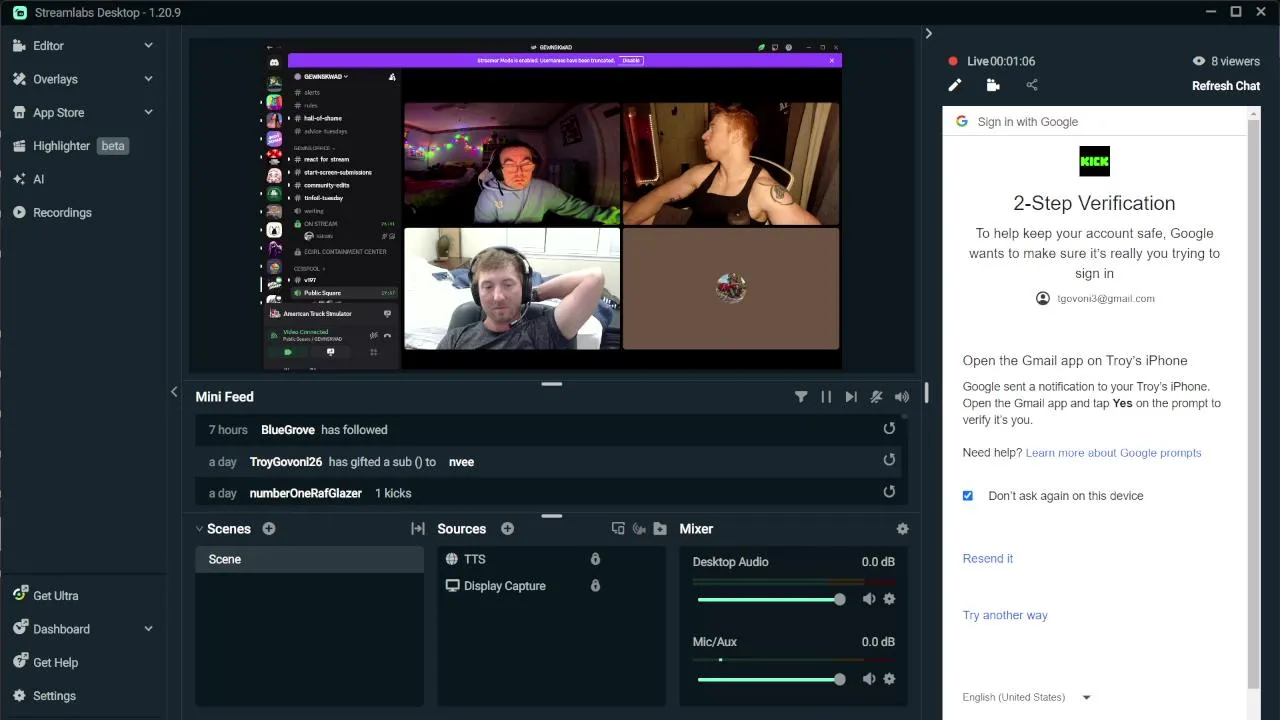The image size is (1280, 720).
Task: Toggle the Display Capture lock
Action: [x=595, y=586]
